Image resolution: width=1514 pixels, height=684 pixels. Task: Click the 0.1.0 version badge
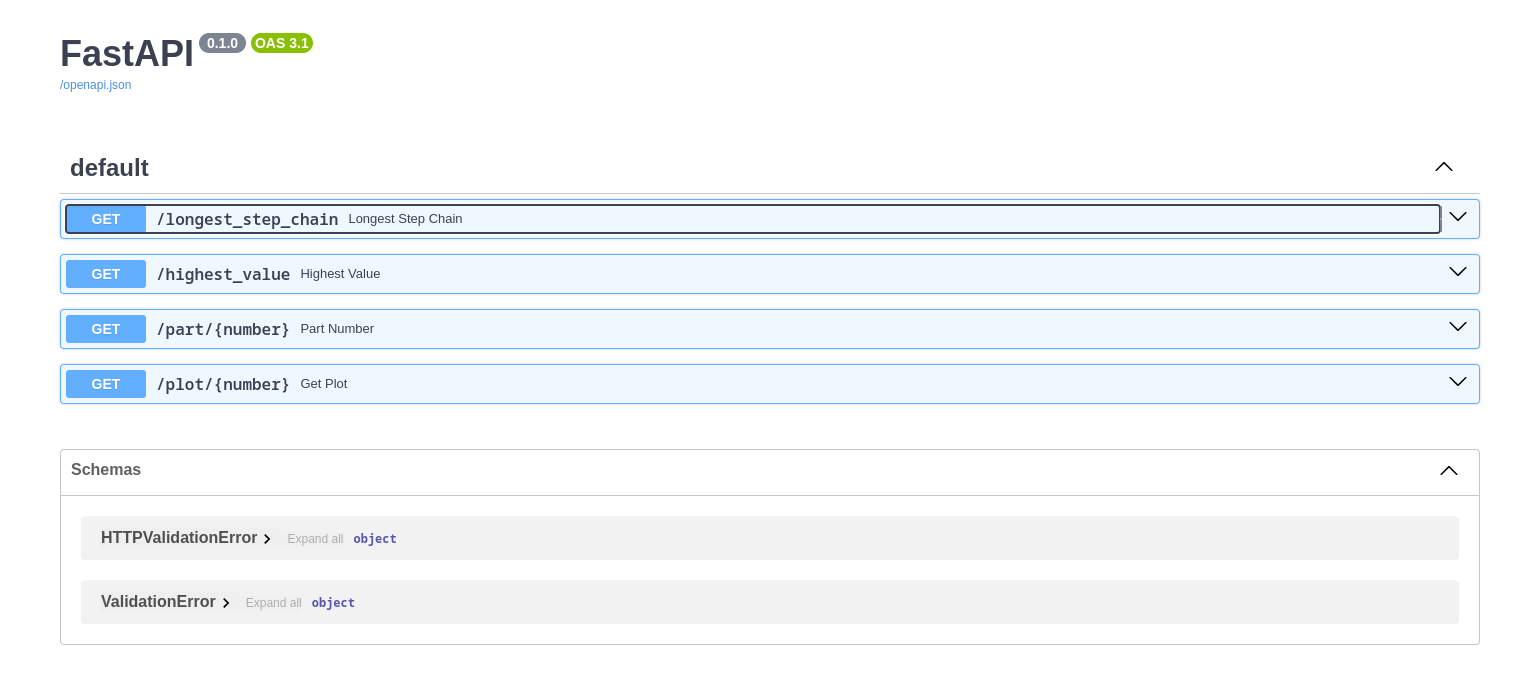click(222, 43)
